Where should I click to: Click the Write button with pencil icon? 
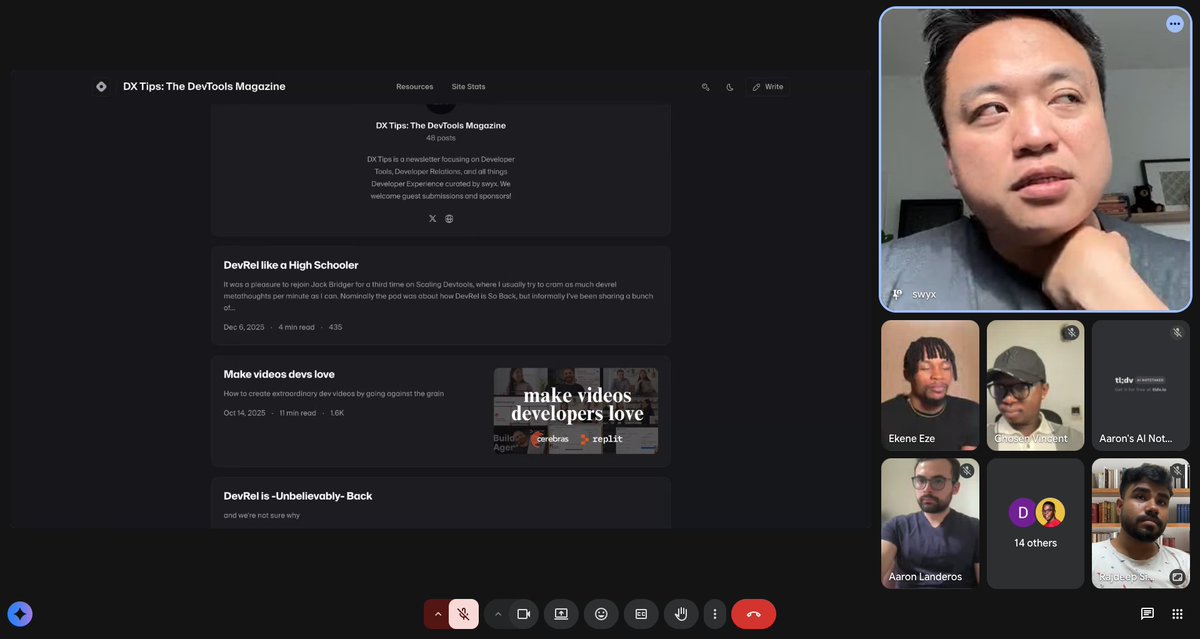(767, 87)
